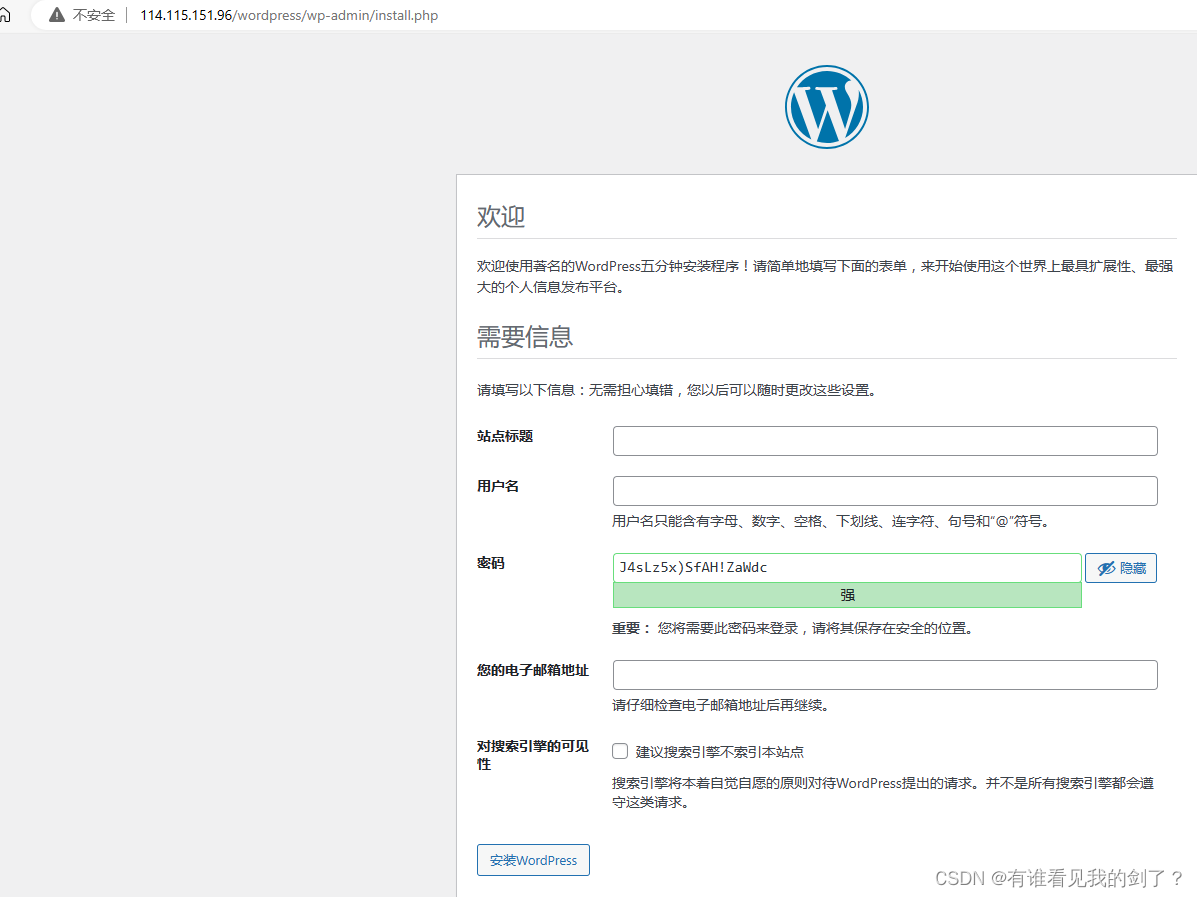This screenshot has width=1197, height=897.
Task: Click the 安装WordPress button
Action: pos(533,860)
